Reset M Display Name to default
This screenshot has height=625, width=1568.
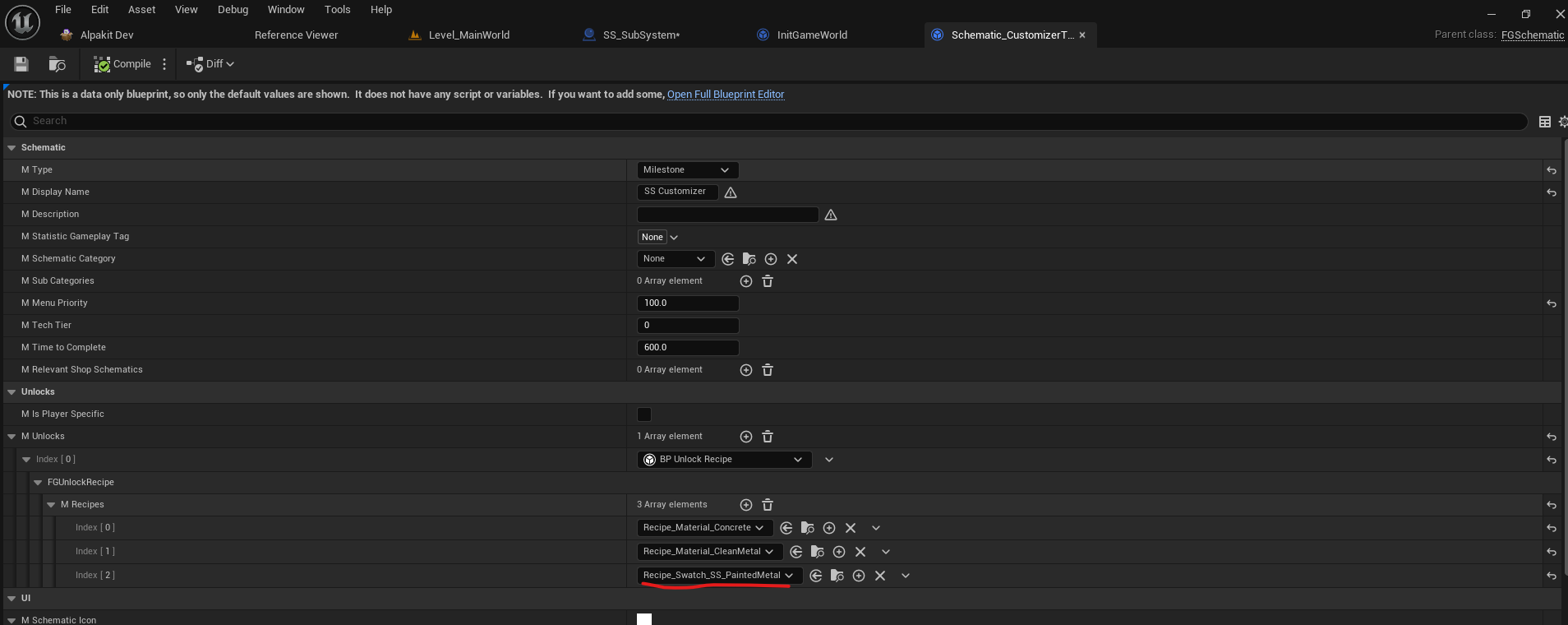(x=1552, y=192)
